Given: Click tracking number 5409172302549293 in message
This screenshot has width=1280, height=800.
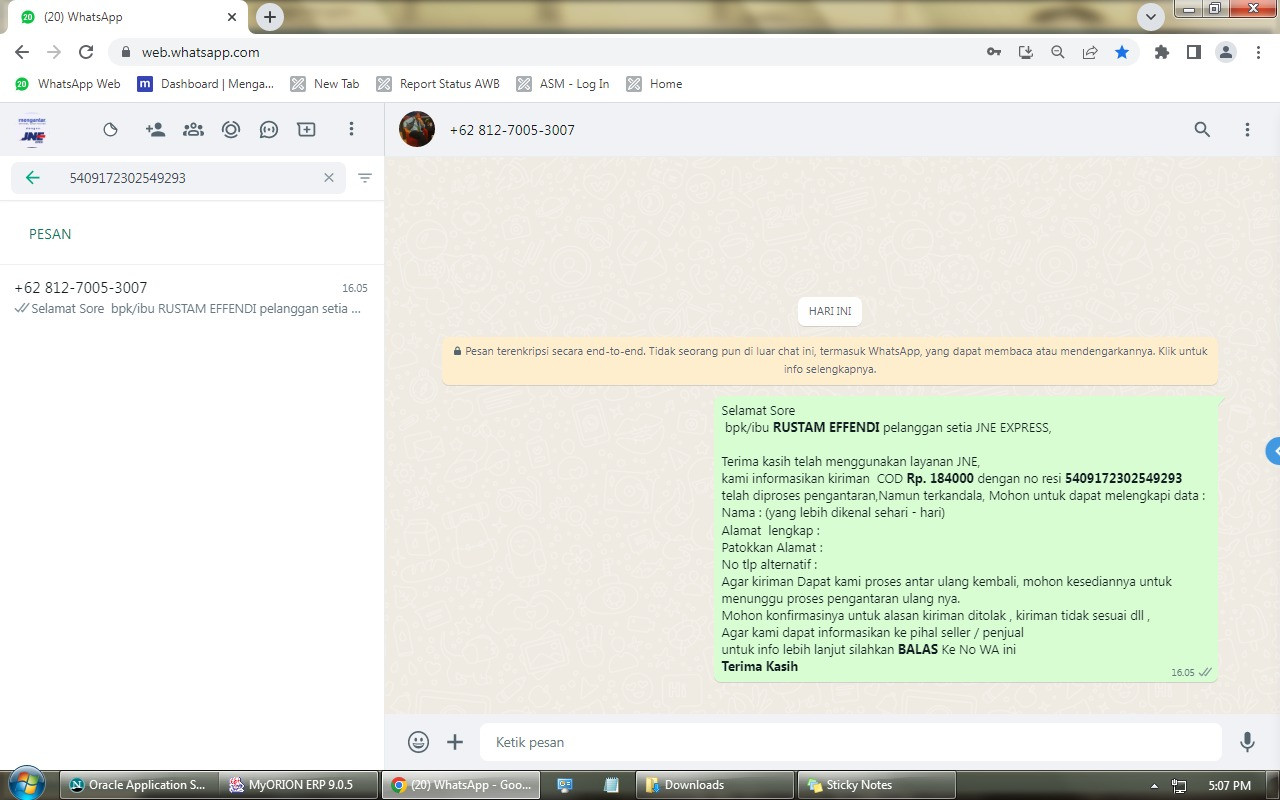Looking at the screenshot, I should (1123, 479).
